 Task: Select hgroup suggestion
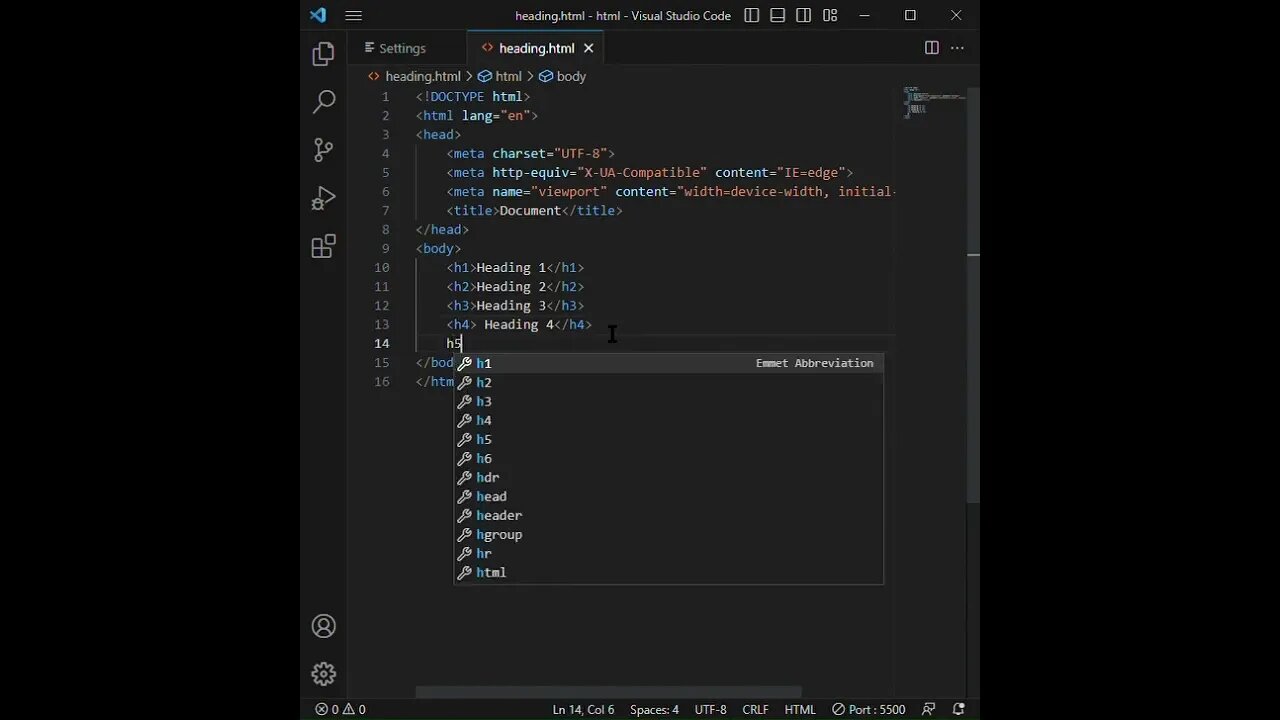(668, 534)
